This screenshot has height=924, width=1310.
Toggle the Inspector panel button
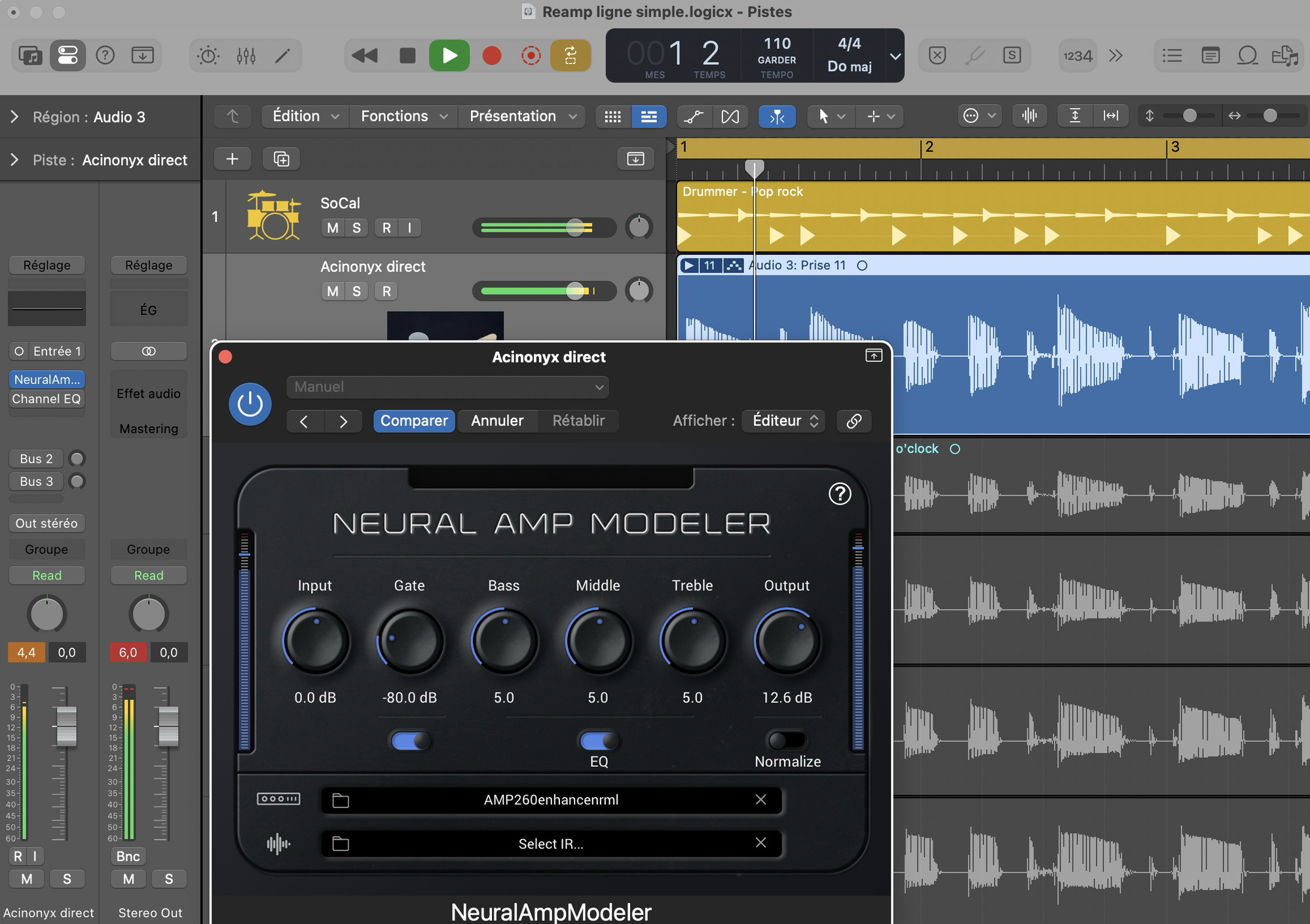pyautogui.click(x=67, y=56)
